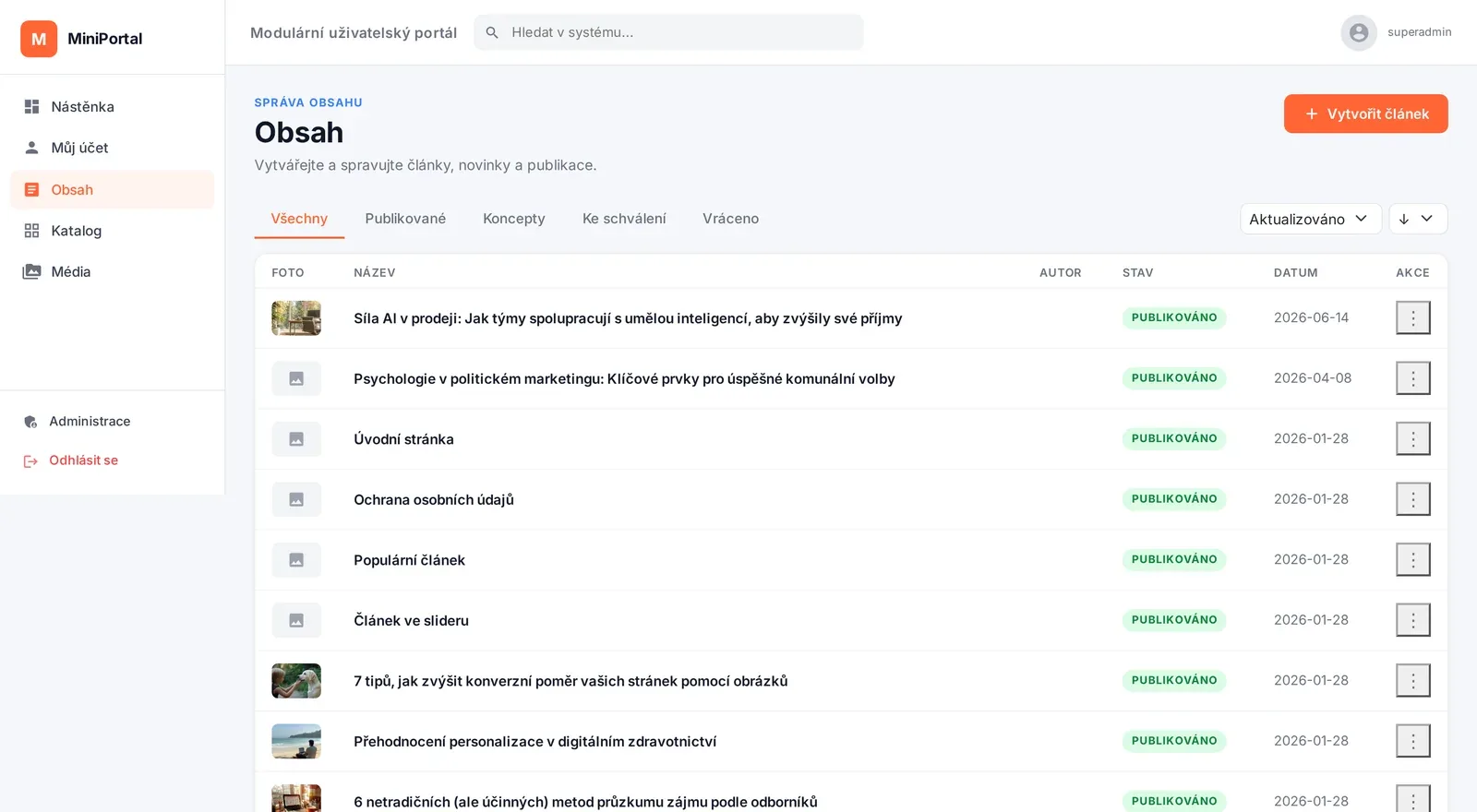Open the Média library
Viewport: 1477px width, 812px height.
[x=112, y=271]
